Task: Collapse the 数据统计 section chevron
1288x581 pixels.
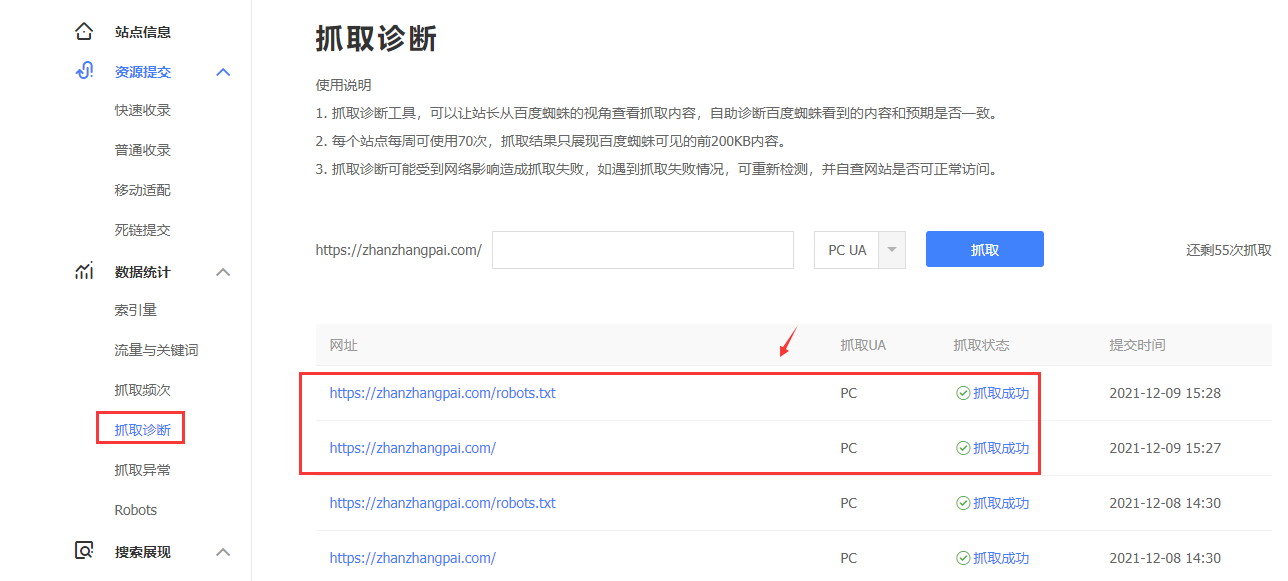Action: point(224,272)
